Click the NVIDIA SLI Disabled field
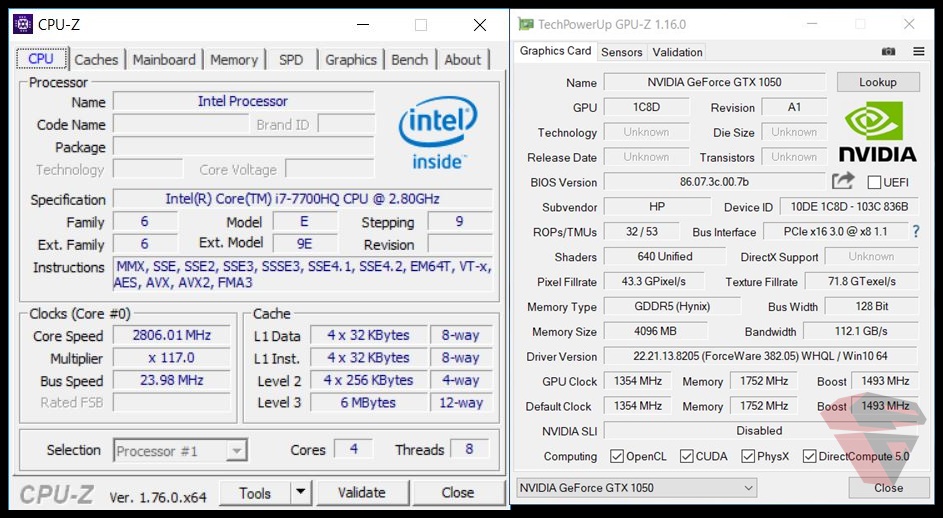This screenshot has height=518, width=943. (760, 431)
